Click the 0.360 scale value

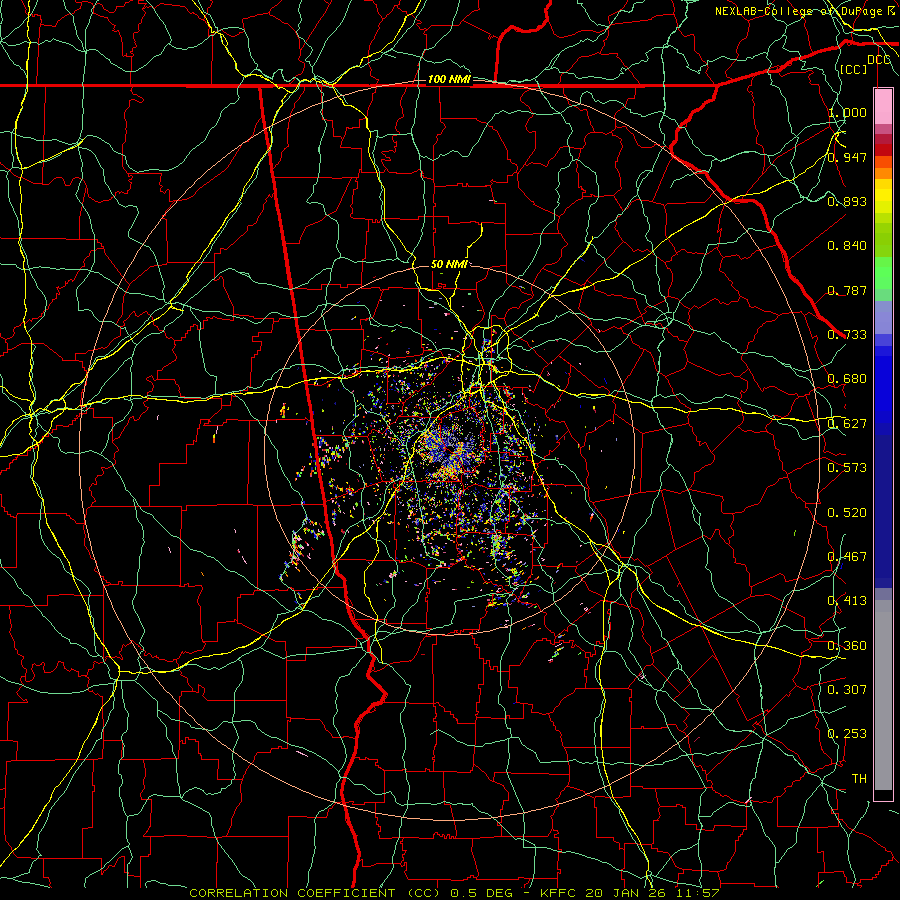pos(847,646)
